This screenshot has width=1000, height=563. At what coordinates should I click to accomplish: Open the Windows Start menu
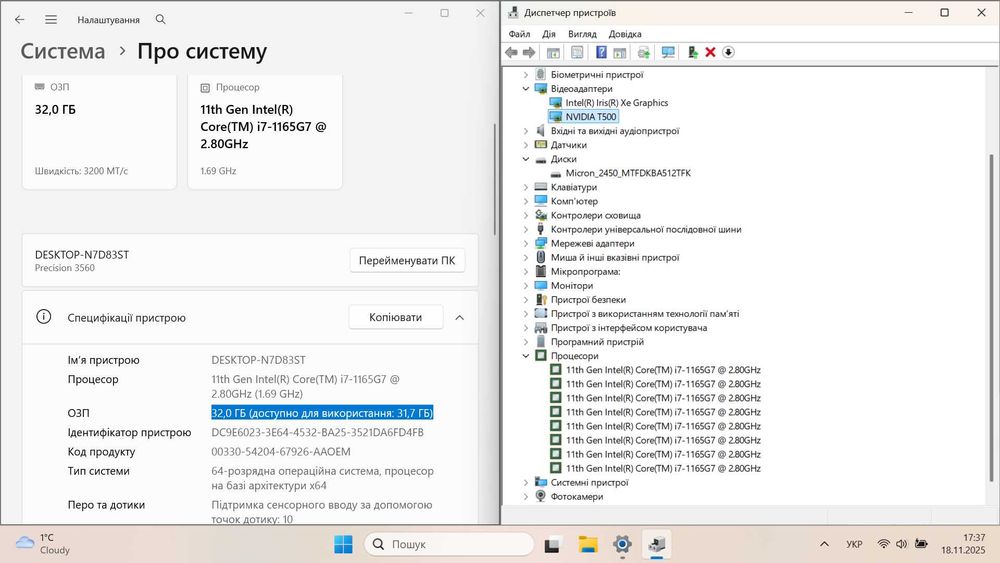(x=343, y=544)
